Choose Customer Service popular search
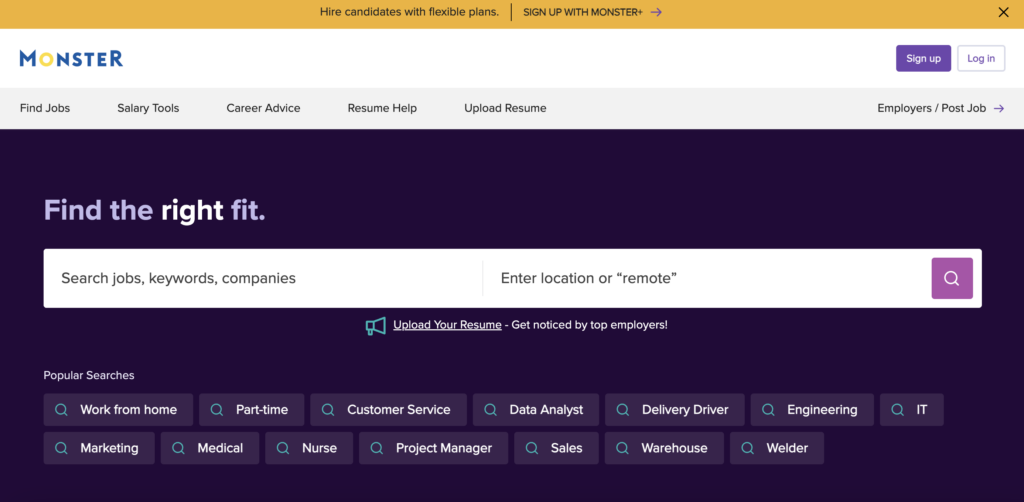The height and width of the screenshot is (502, 1024). point(389,410)
